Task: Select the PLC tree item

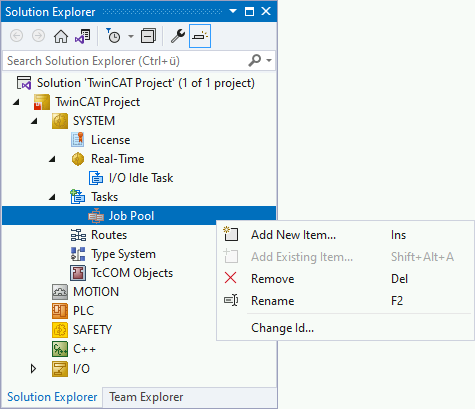Action: pyautogui.click(x=83, y=311)
